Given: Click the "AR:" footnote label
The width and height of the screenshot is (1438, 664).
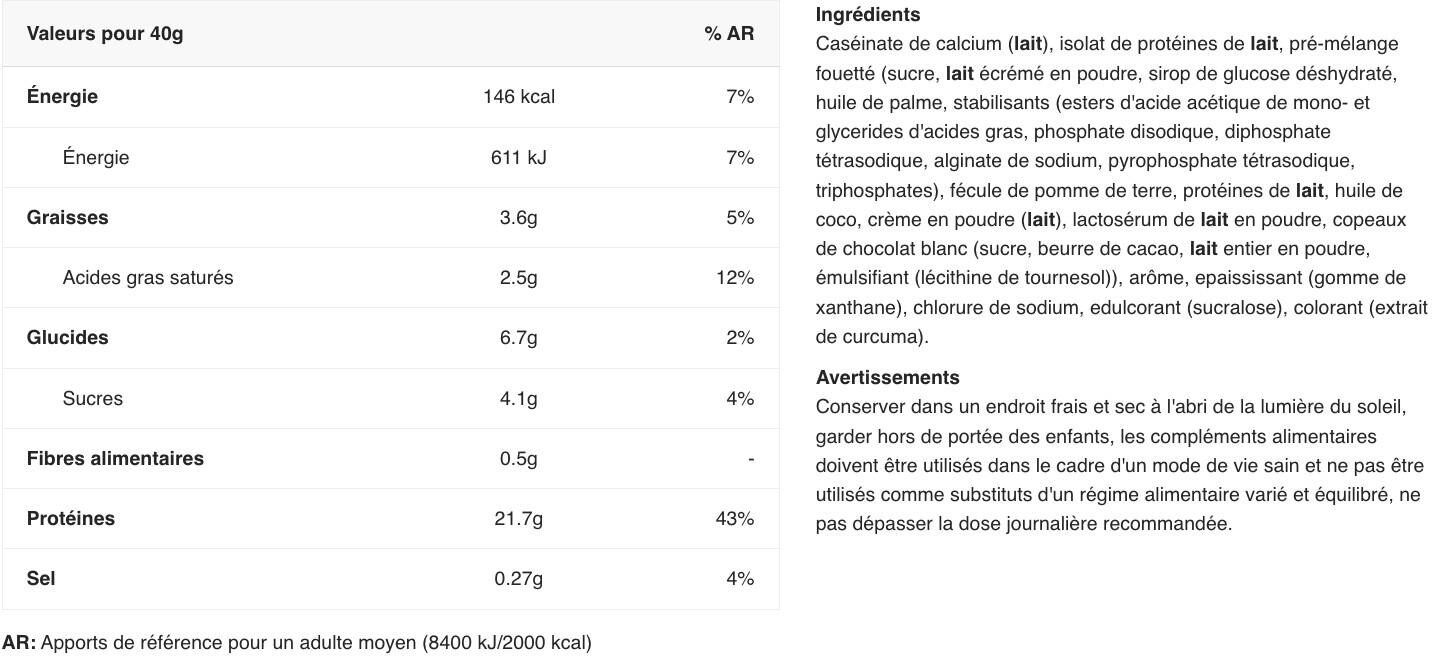Looking at the screenshot, I should click(19, 643).
